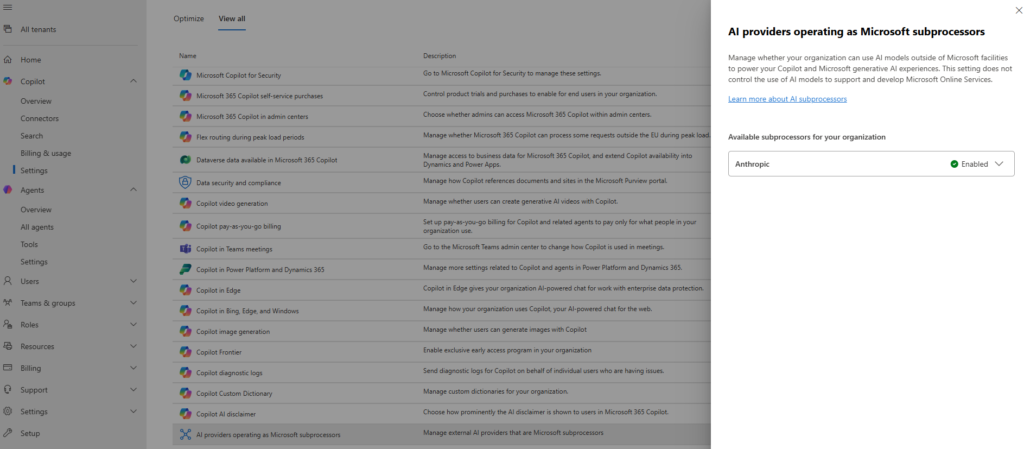Click the Copilot in Teams meetings icon
Screen dimensions: 1024x449
click(185, 249)
